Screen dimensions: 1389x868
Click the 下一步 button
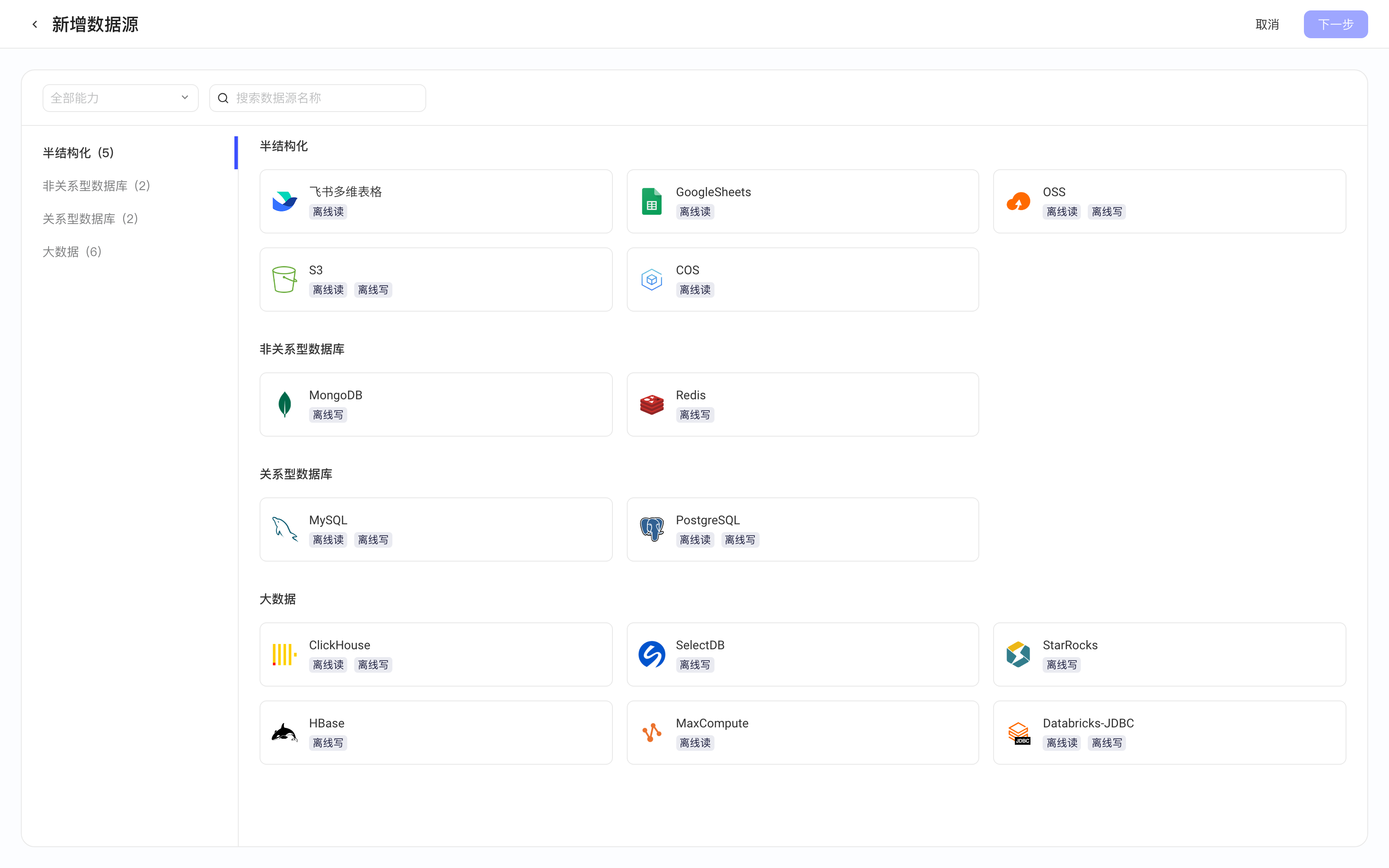1336,24
